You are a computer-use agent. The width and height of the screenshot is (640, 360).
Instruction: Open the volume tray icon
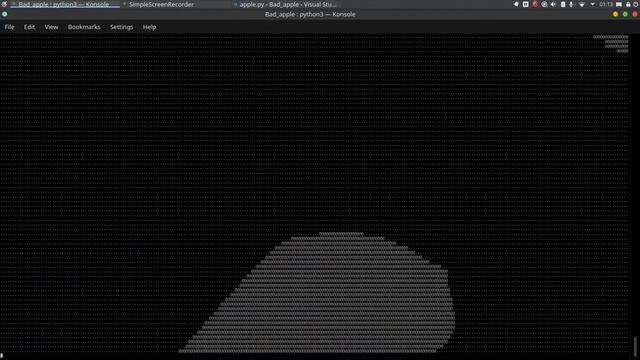click(553, 4)
